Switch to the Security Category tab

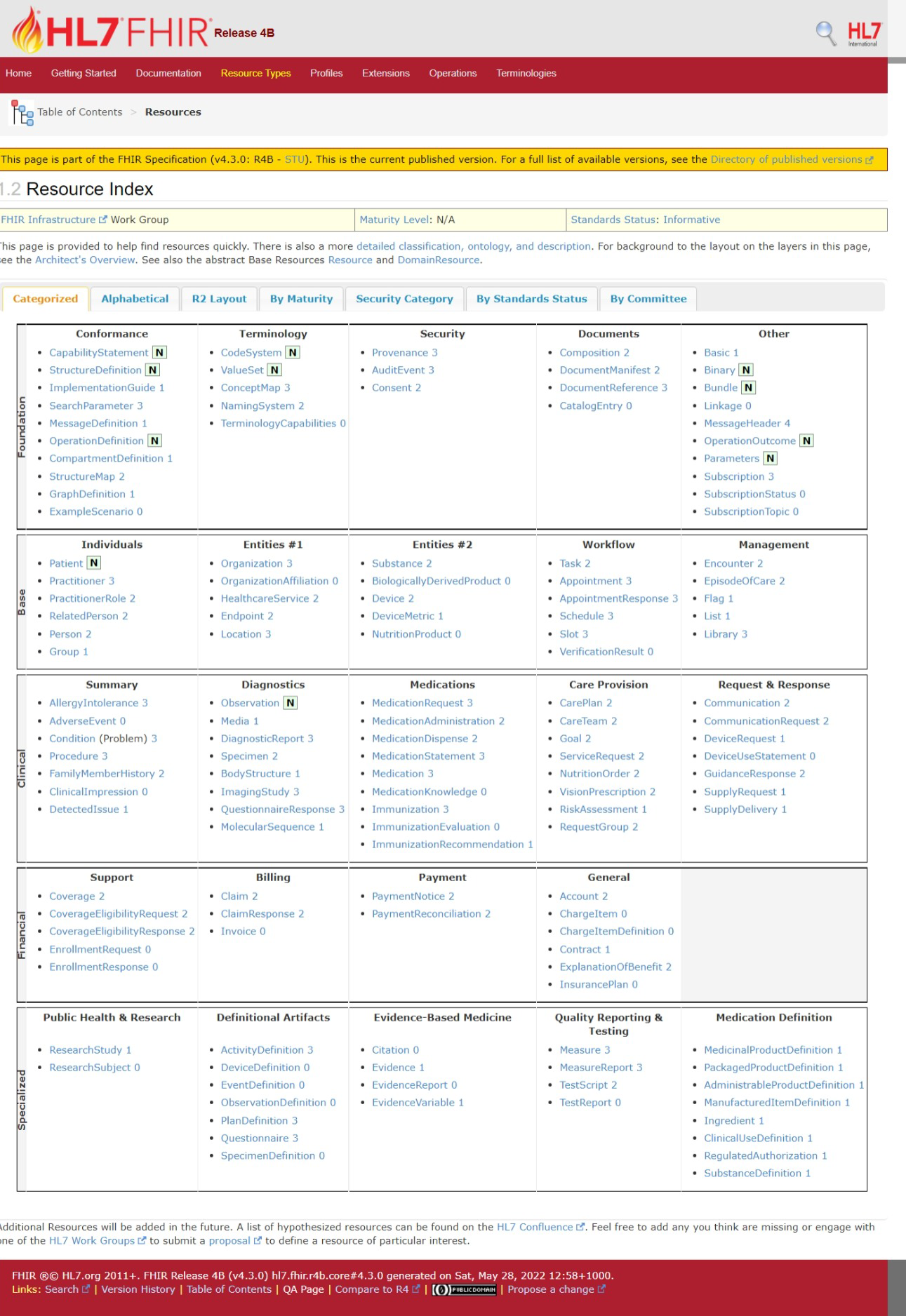coord(404,299)
